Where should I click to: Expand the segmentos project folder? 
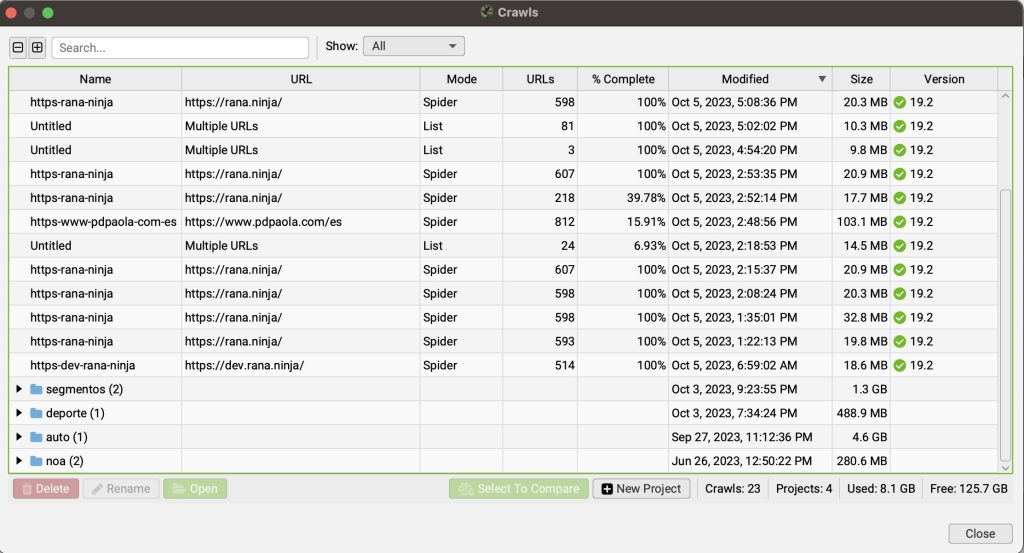19,389
